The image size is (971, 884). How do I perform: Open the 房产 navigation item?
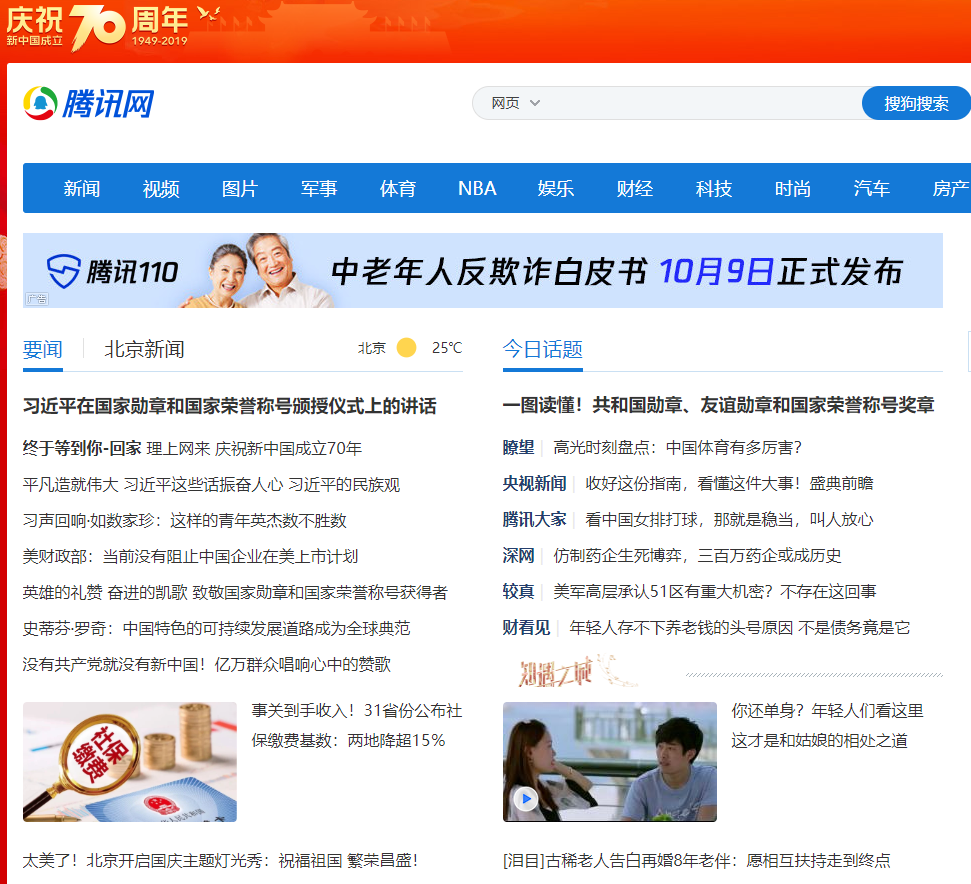pyautogui.click(x=951, y=188)
